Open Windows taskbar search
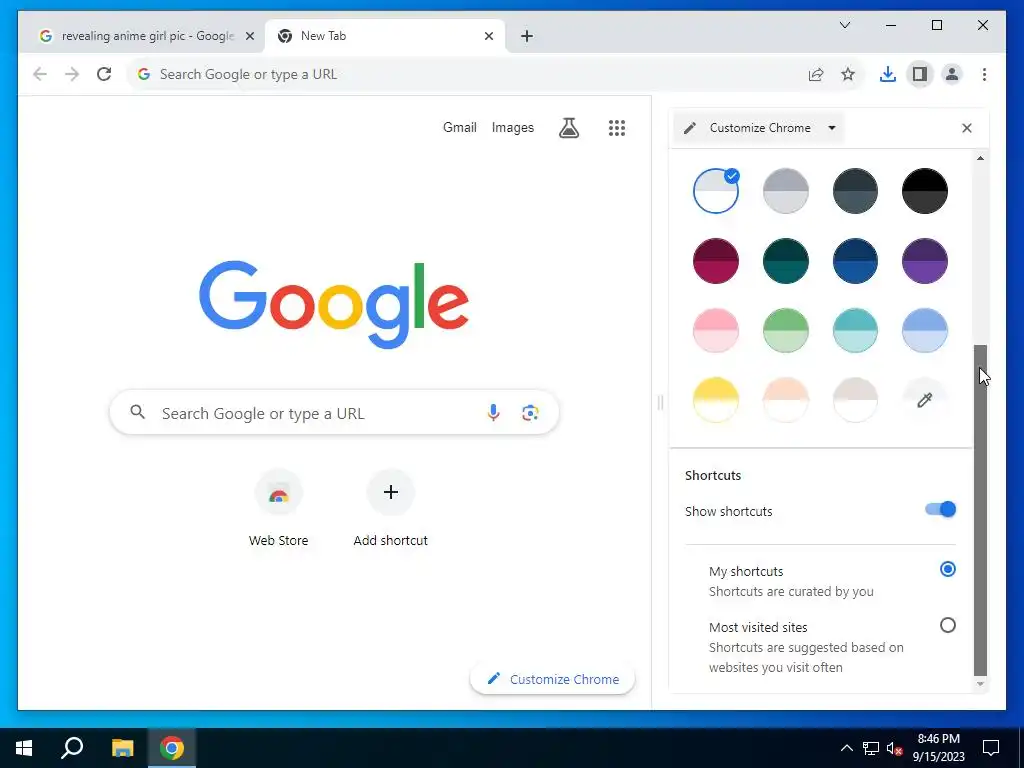1024x768 pixels. pos(72,748)
